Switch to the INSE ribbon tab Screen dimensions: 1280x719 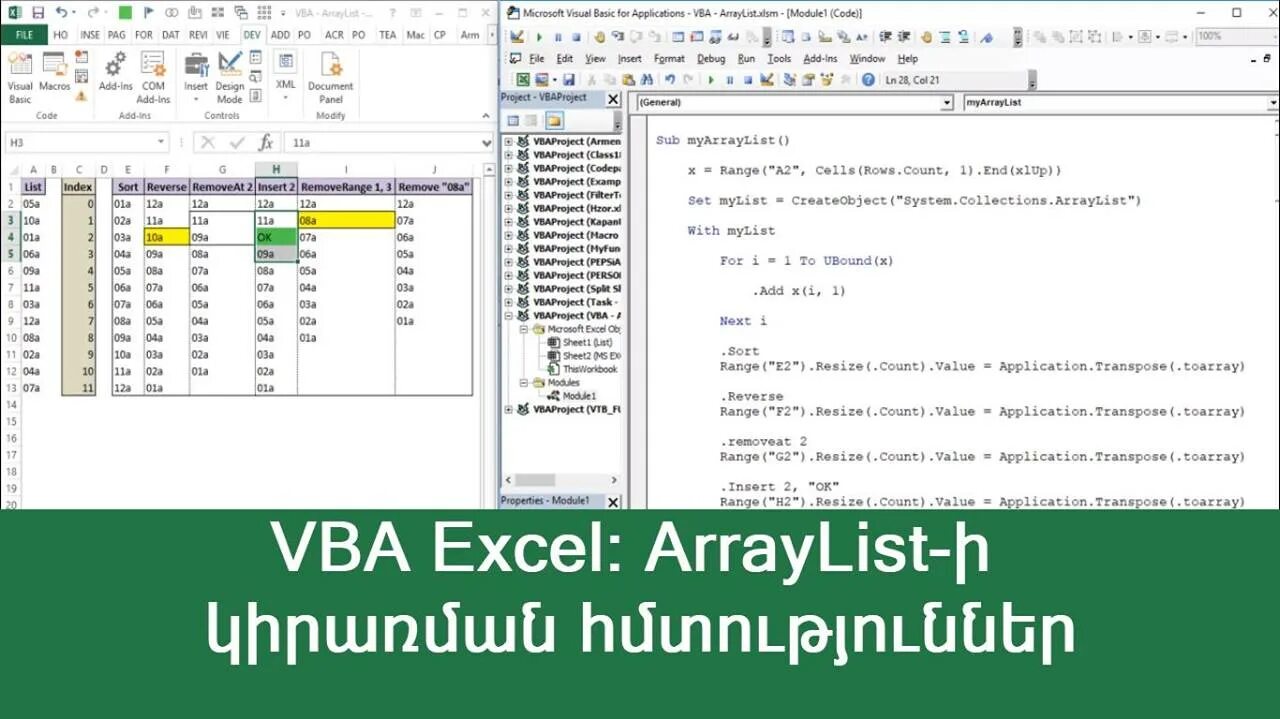[x=90, y=35]
